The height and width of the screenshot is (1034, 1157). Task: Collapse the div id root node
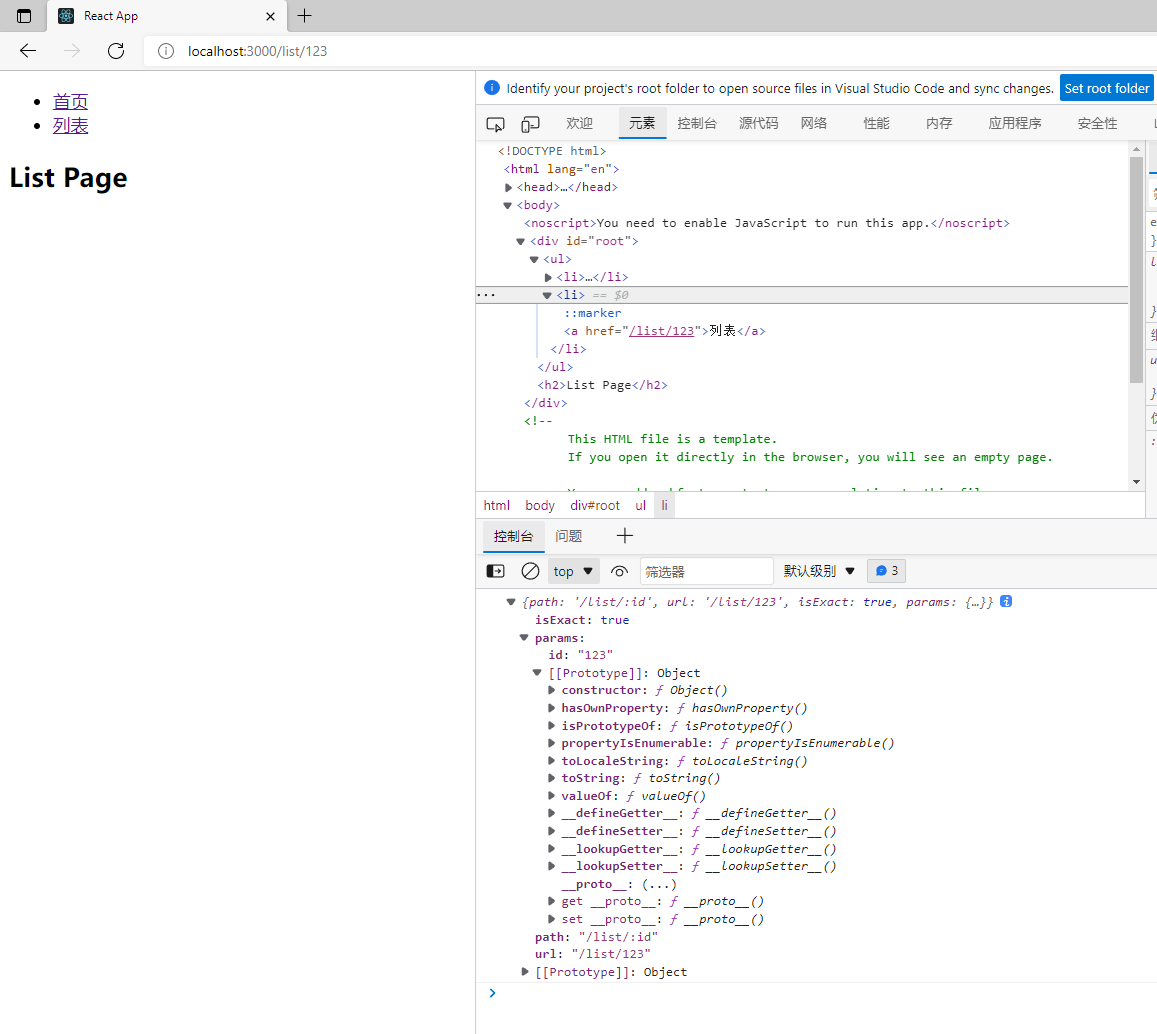tap(521, 241)
